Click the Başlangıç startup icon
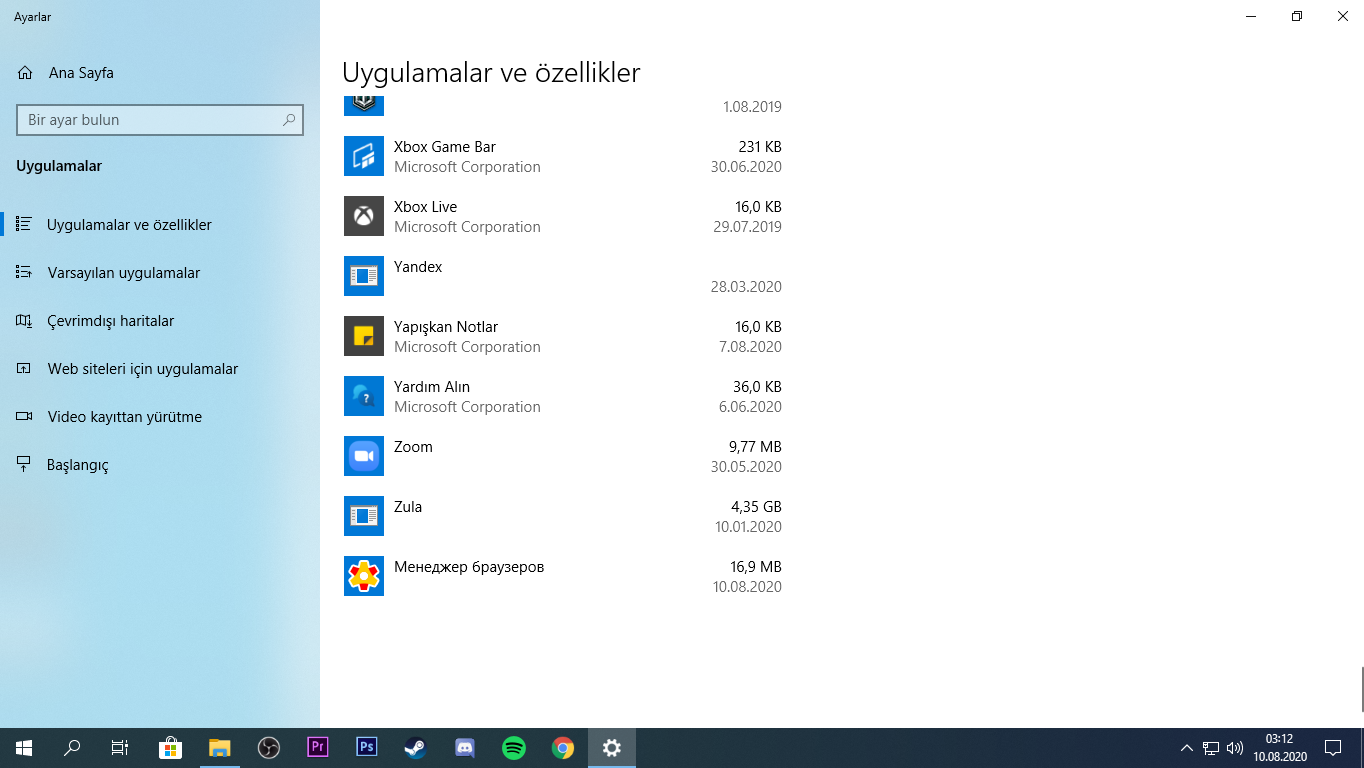The height and width of the screenshot is (768, 1364). pyautogui.click(x=24, y=464)
